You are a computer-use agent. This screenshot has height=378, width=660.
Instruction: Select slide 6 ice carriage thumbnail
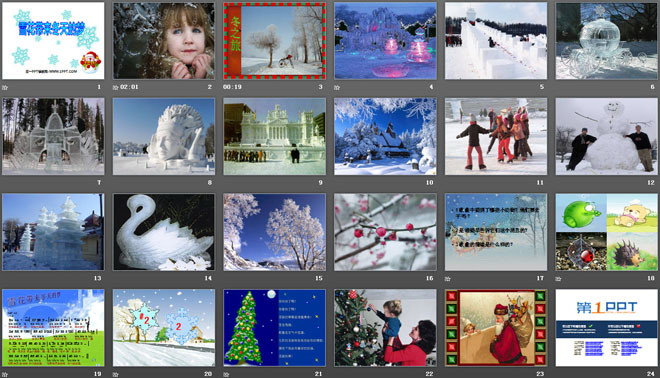click(607, 40)
